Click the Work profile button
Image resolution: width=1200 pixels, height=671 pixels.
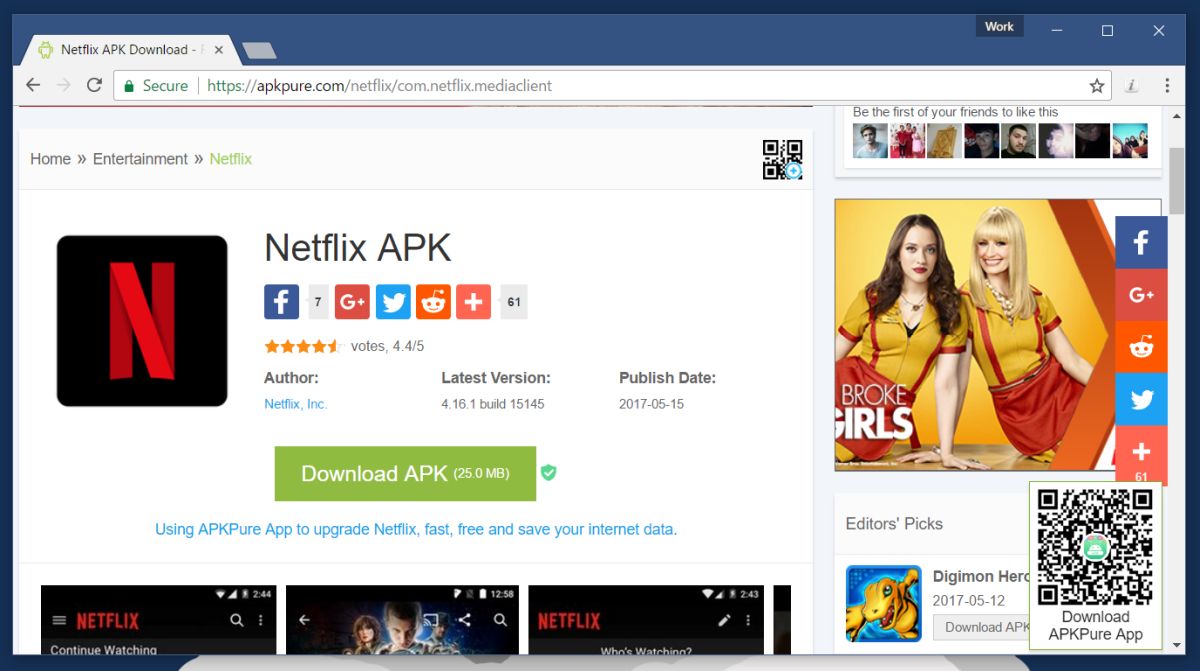click(999, 27)
